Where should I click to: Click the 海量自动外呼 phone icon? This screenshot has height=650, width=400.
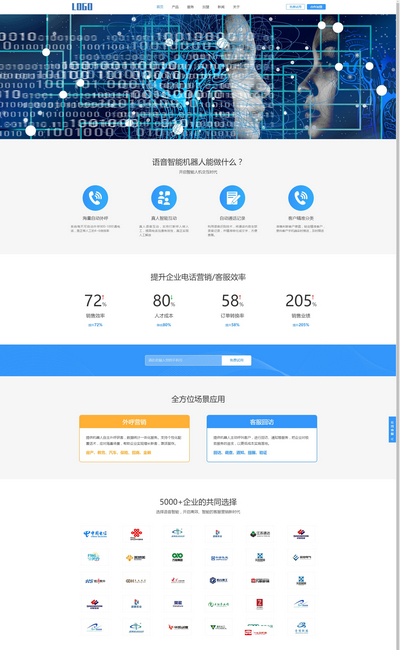(x=95, y=198)
